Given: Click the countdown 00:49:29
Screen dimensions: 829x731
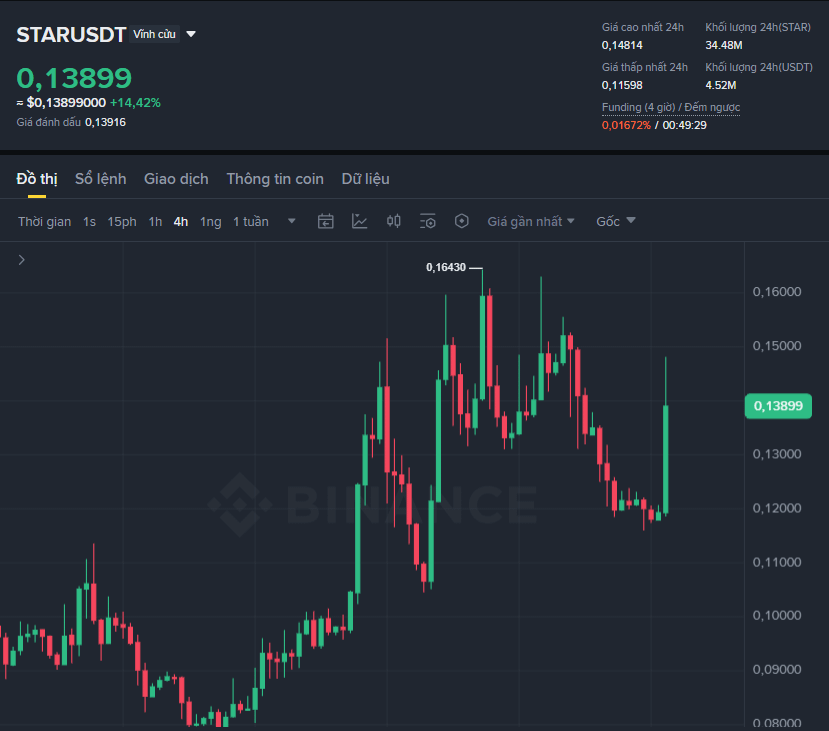Looking at the screenshot, I should coord(685,125).
